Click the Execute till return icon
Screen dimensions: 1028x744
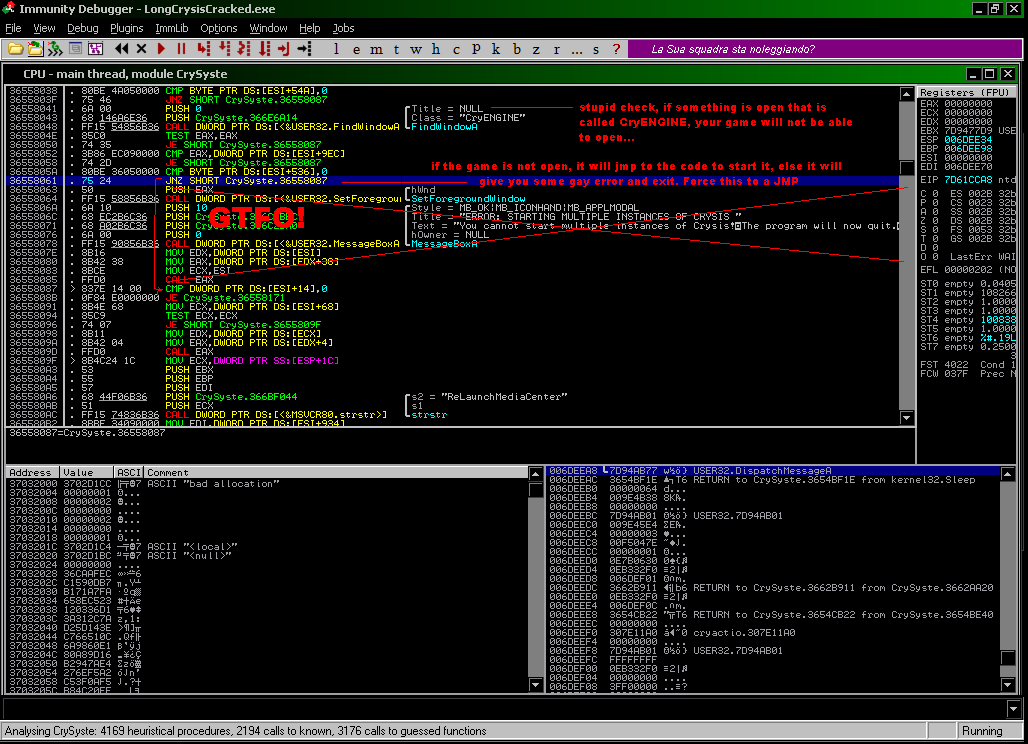284,49
